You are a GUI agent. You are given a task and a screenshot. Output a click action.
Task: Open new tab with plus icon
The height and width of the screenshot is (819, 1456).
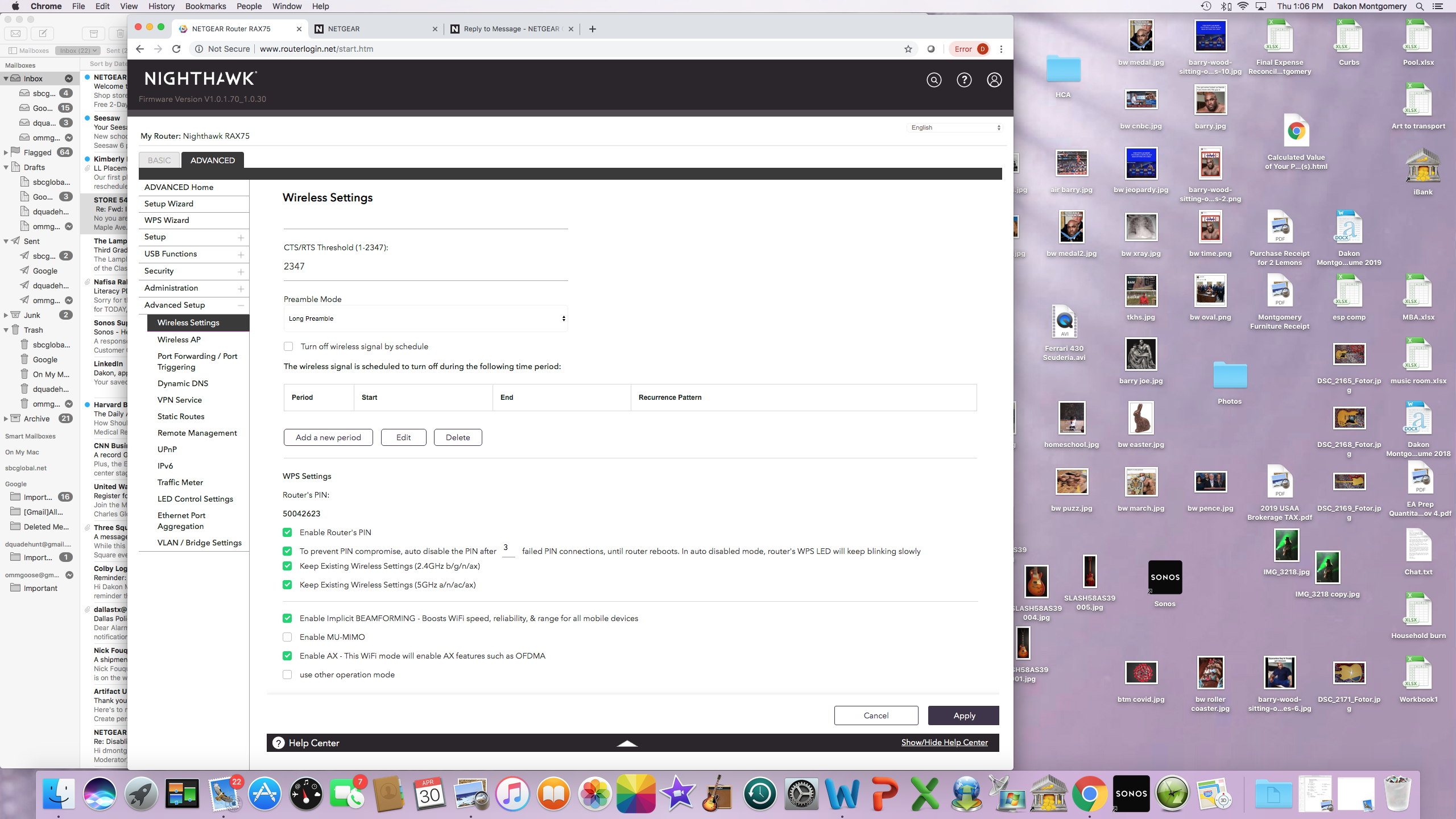pos(593,29)
